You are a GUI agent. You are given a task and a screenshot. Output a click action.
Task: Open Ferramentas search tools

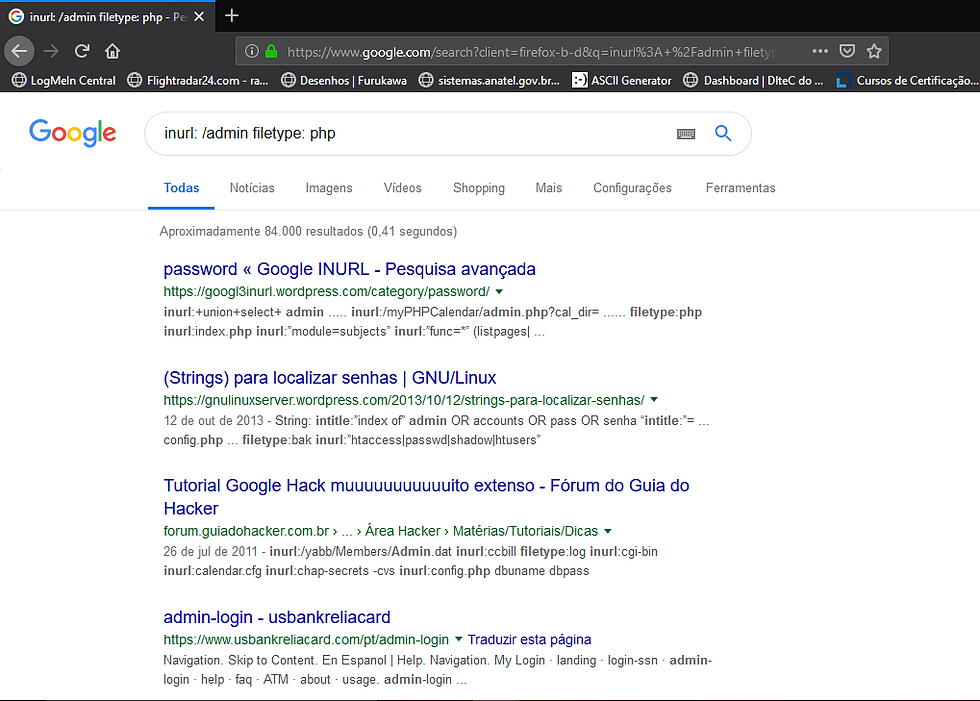tap(741, 188)
